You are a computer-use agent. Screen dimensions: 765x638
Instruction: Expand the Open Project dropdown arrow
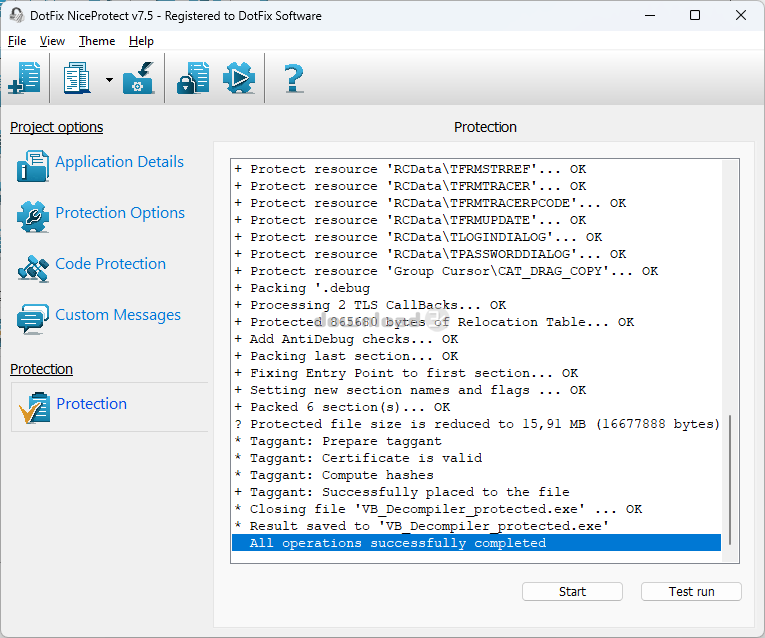(x=109, y=80)
